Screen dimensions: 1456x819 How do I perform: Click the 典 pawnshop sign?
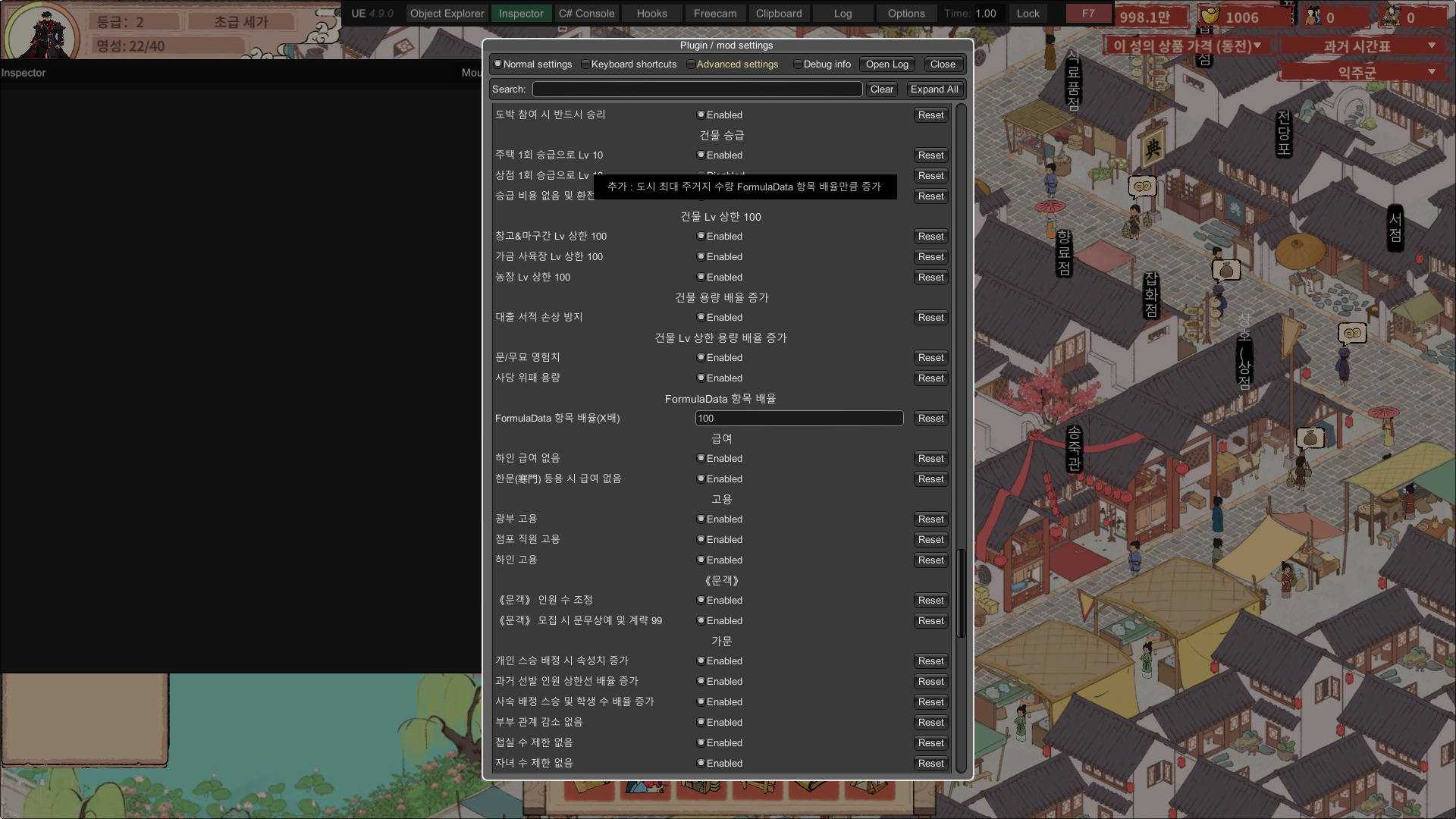pyautogui.click(x=1153, y=148)
